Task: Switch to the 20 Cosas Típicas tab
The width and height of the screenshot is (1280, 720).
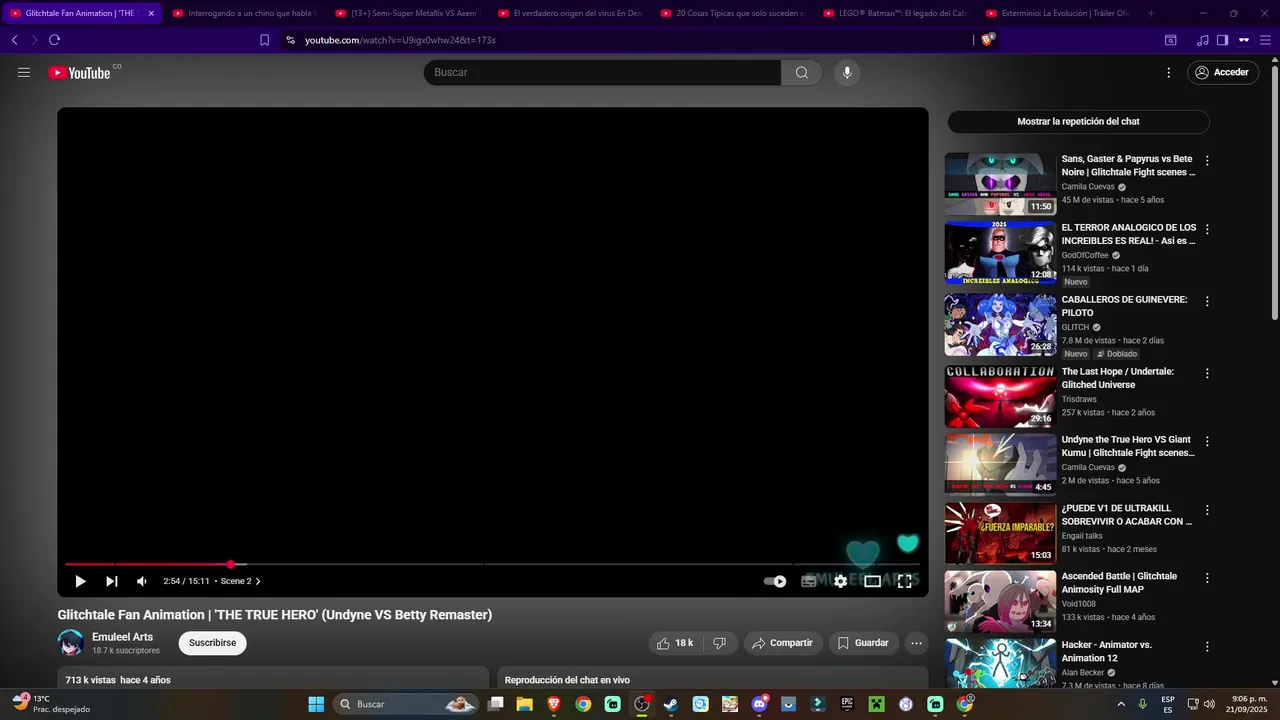Action: click(731, 13)
